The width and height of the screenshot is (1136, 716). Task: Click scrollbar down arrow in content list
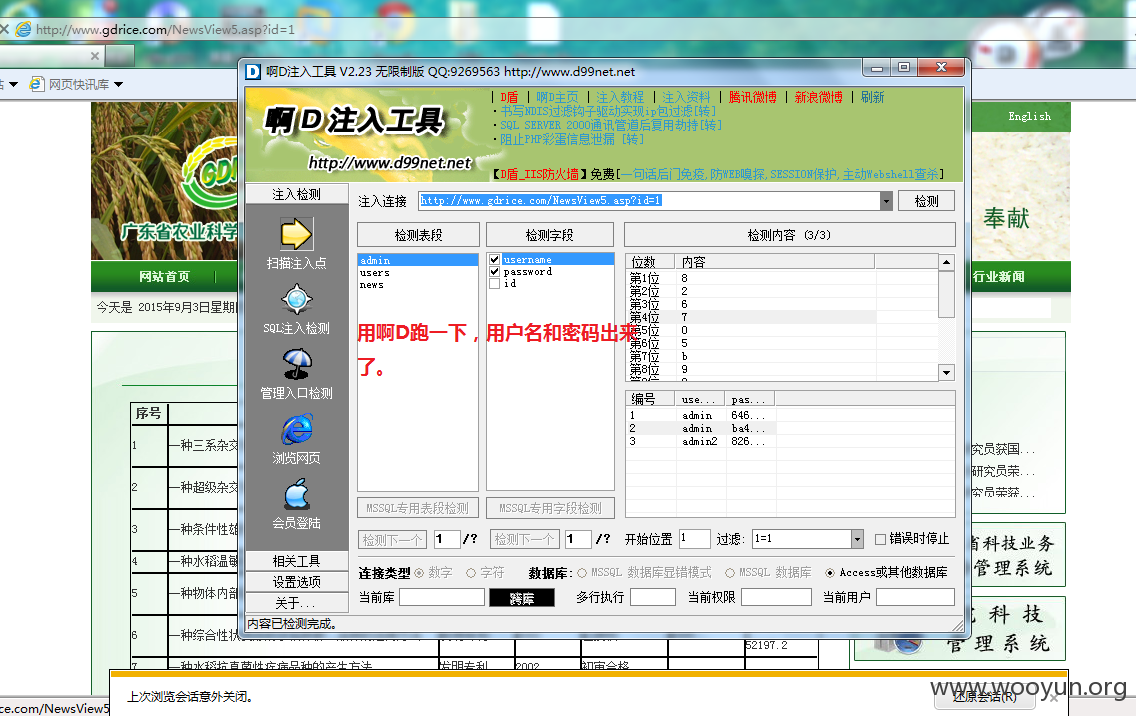(946, 372)
